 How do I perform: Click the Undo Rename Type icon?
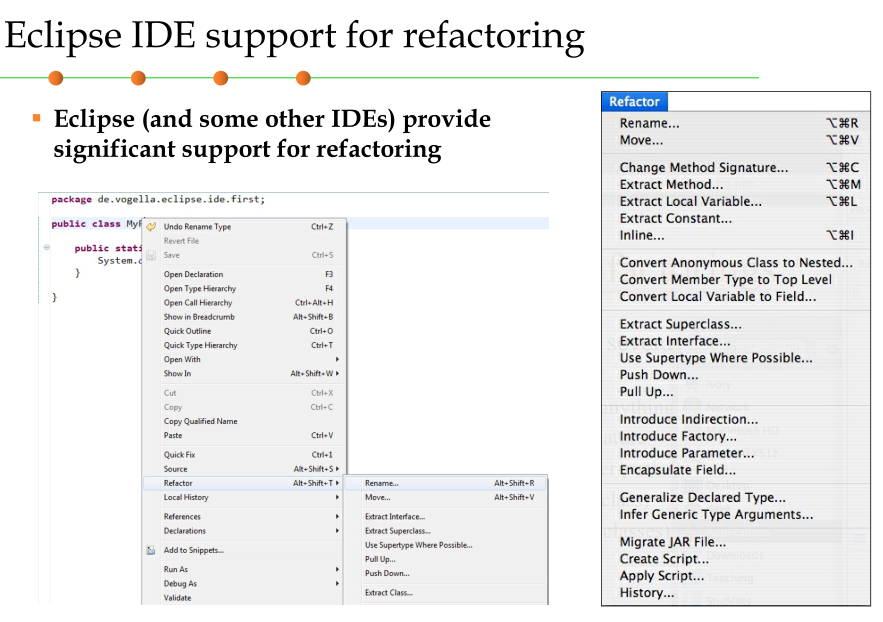point(151,227)
